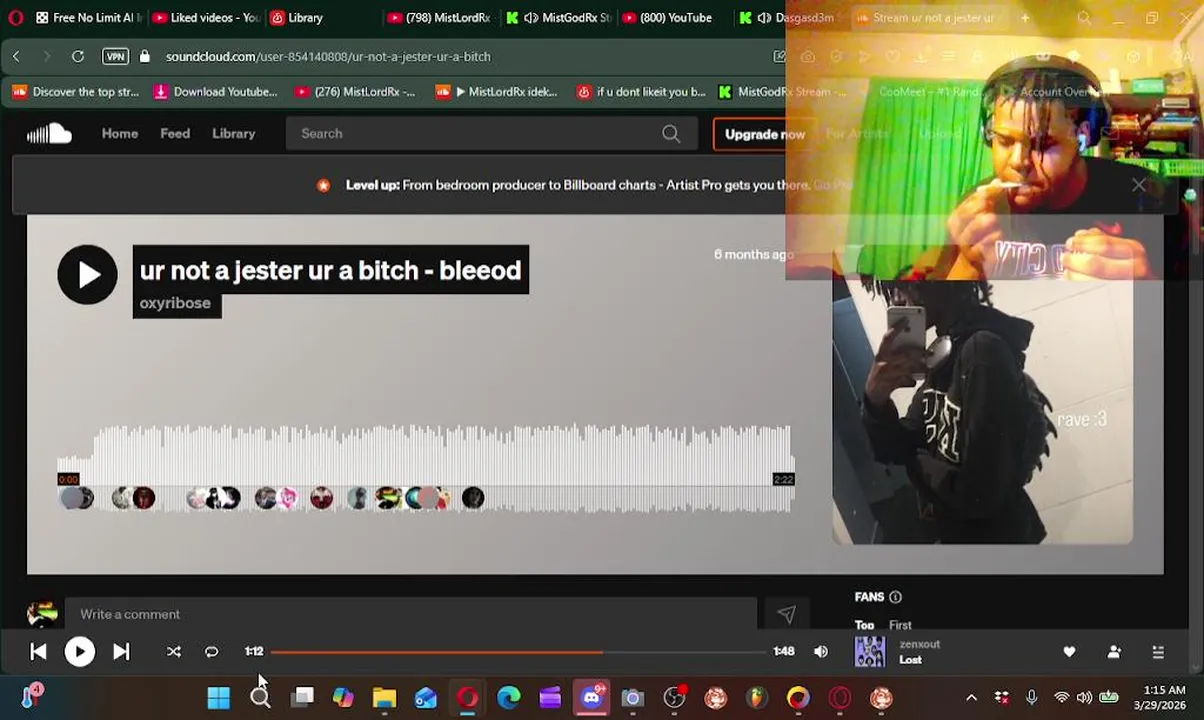
Task: Click the 6 months ago timestamp
Action: click(753, 254)
